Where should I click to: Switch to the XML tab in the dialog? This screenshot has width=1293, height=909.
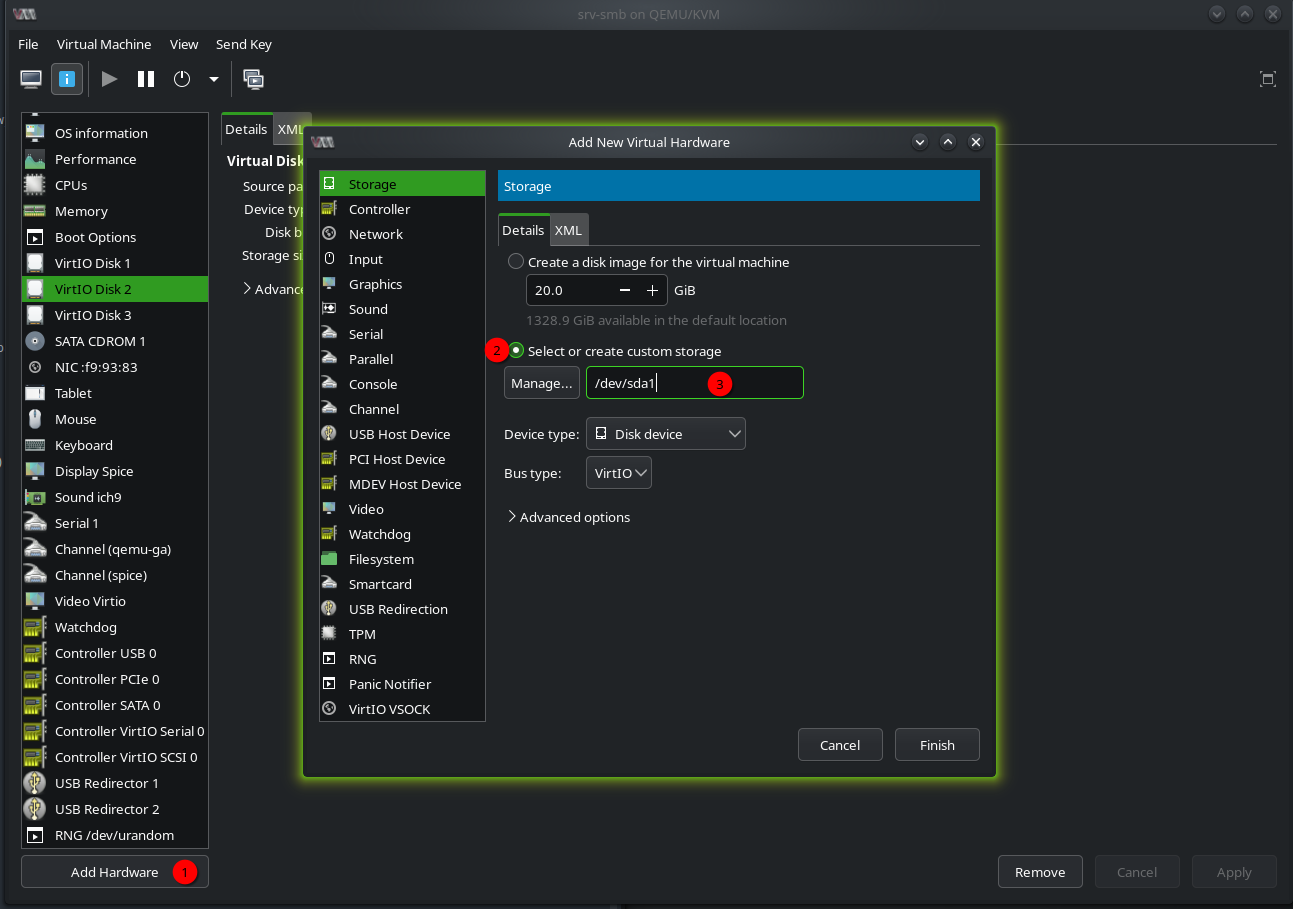pyautogui.click(x=568, y=229)
